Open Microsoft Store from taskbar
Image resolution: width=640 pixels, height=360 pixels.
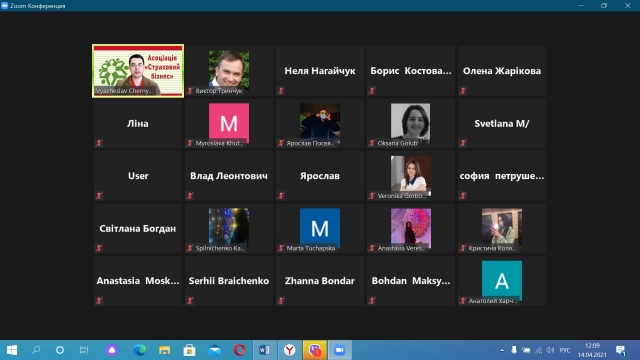click(x=189, y=350)
